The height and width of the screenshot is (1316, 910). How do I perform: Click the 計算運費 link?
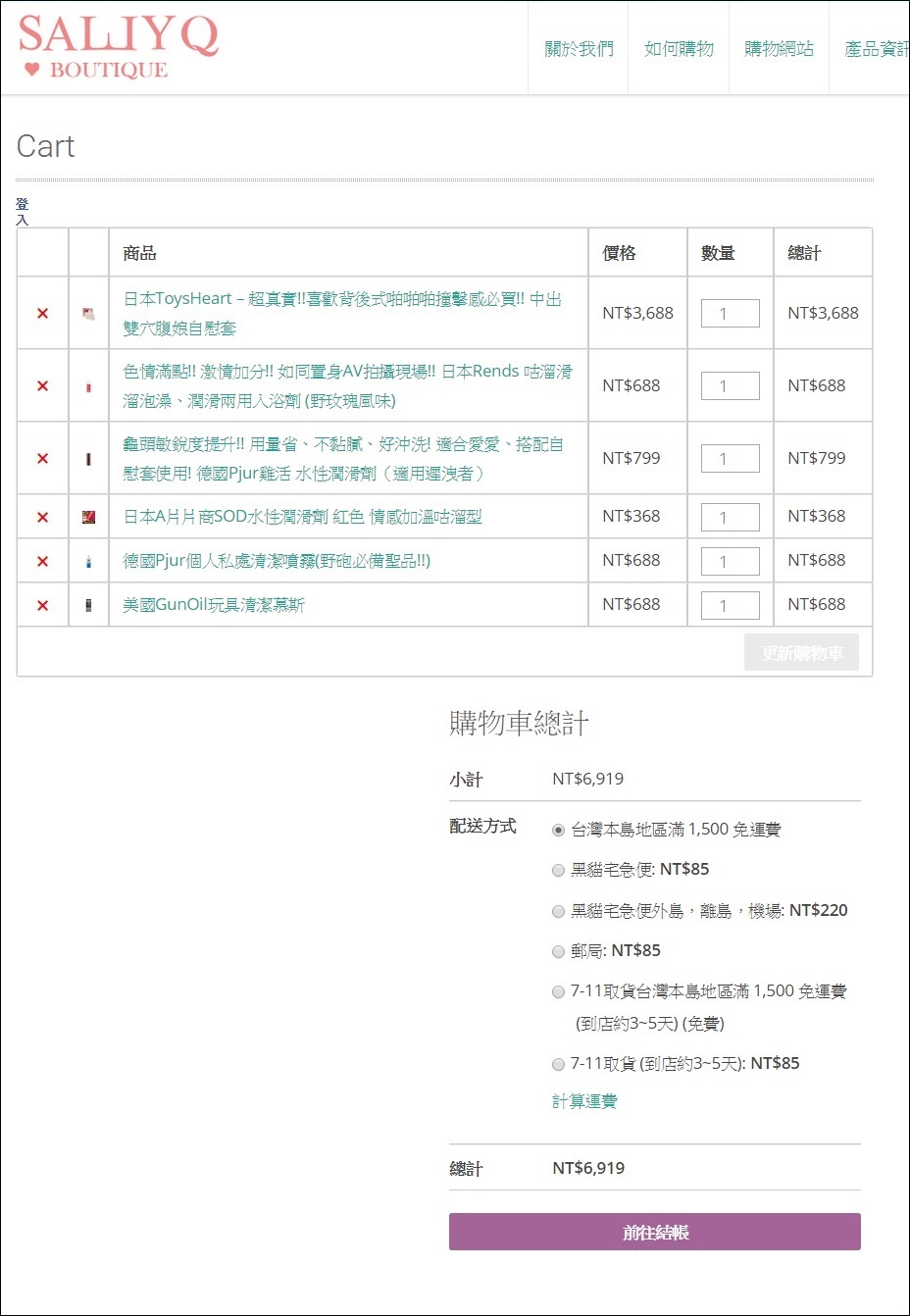pyautogui.click(x=584, y=1101)
